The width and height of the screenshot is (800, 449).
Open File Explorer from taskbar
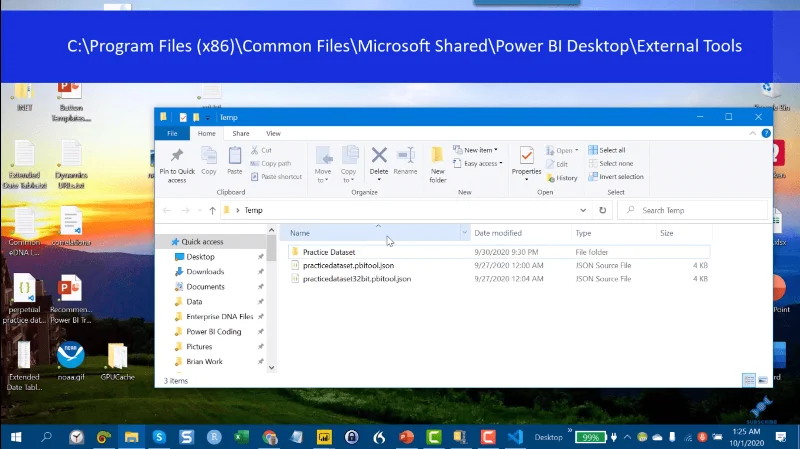point(132,437)
